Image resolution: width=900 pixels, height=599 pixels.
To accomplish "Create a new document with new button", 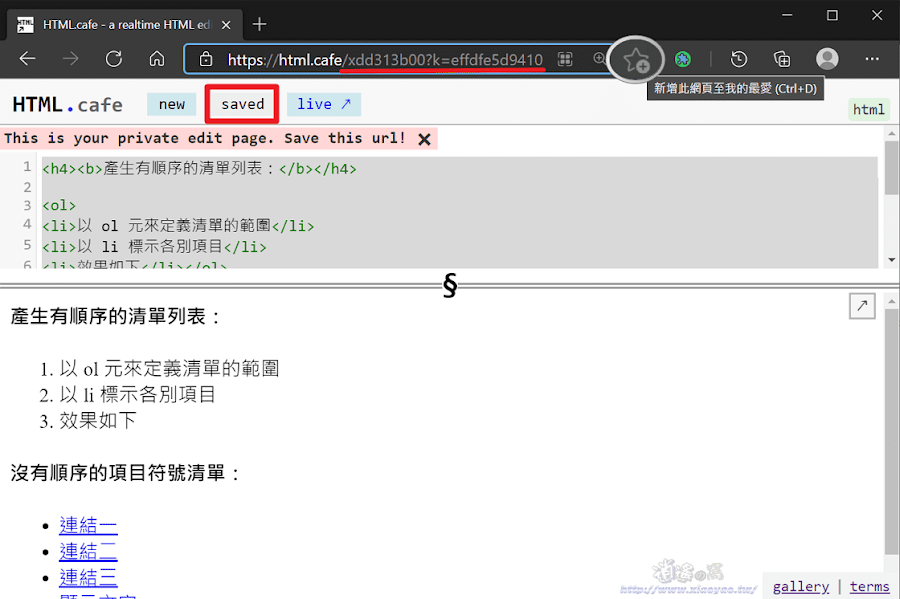I will pyautogui.click(x=172, y=104).
